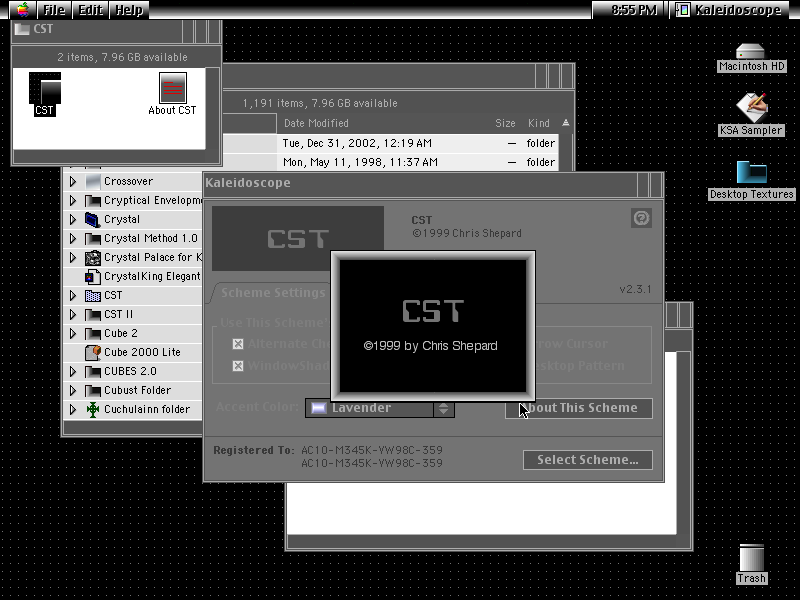Click the CST list item icon

point(92,295)
